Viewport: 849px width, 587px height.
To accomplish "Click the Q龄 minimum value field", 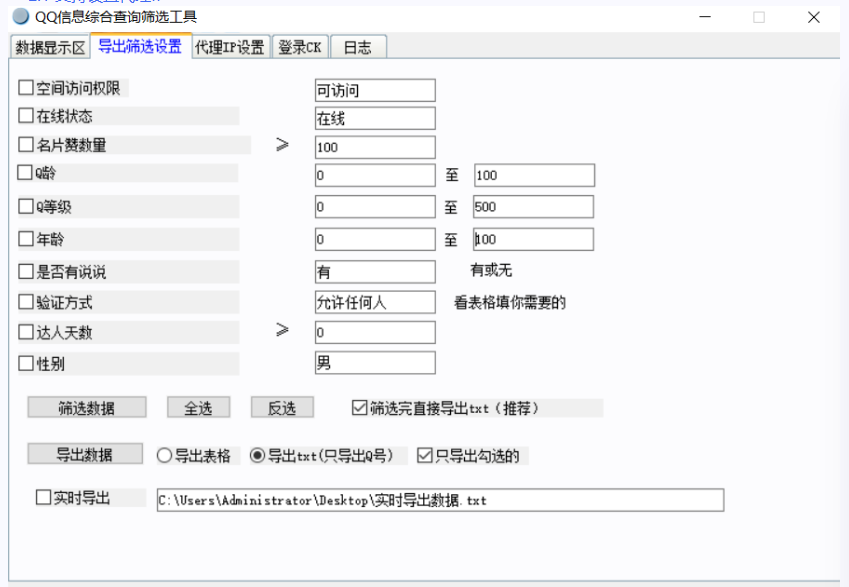I will (x=375, y=175).
